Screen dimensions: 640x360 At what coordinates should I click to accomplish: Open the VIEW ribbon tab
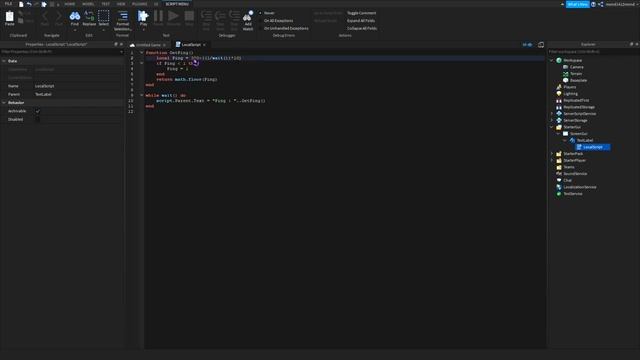(x=121, y=4)
